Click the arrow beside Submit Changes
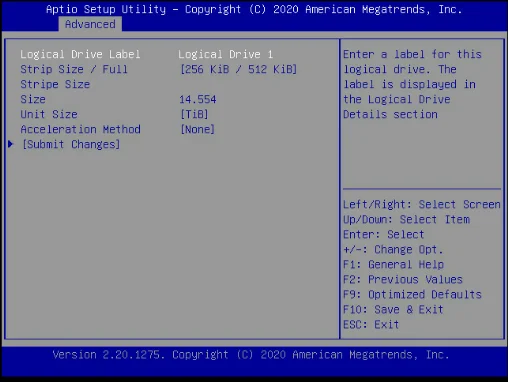 11,144
